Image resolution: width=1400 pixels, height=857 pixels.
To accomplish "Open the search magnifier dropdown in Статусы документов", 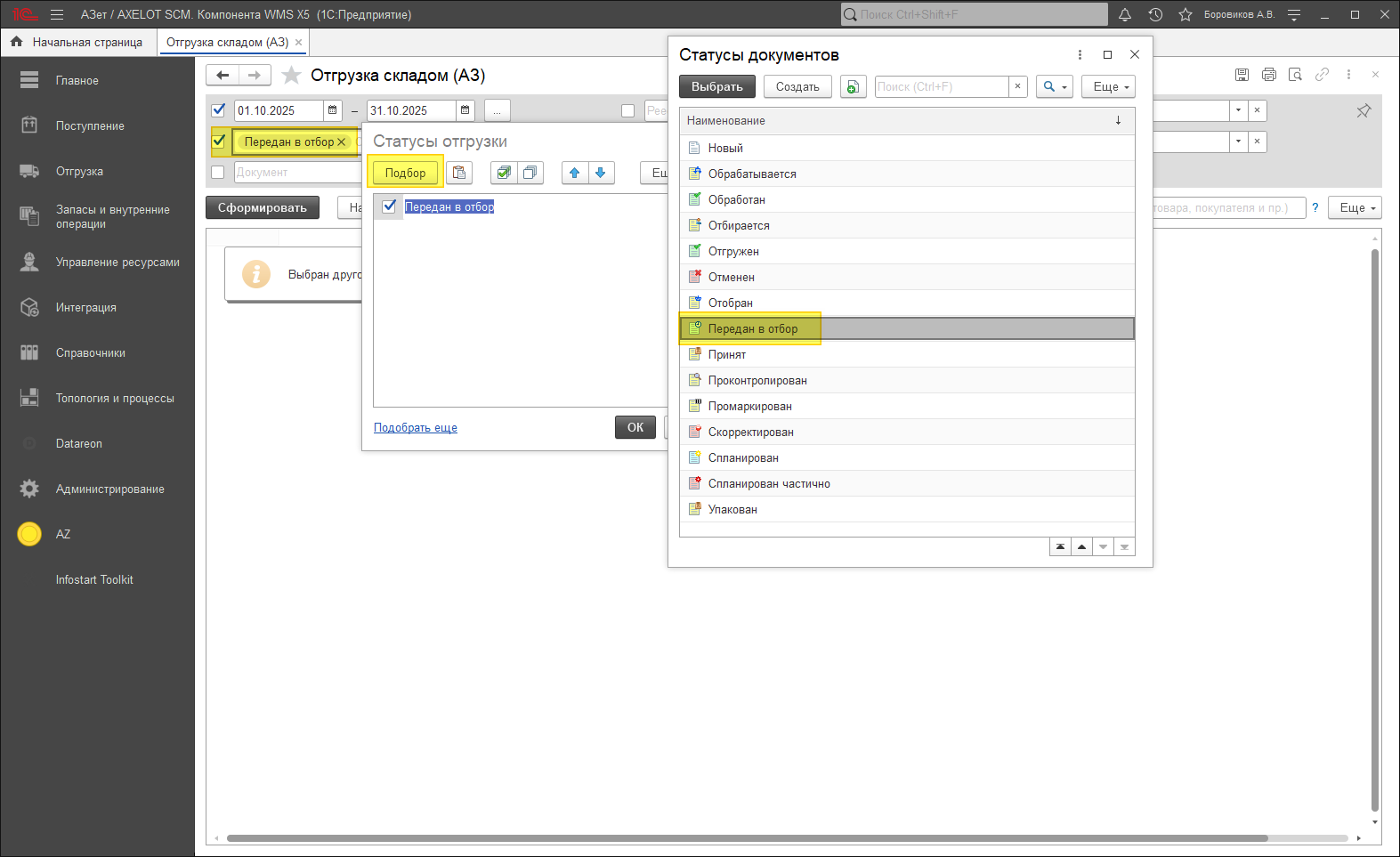I will [x=1054, y=86].
